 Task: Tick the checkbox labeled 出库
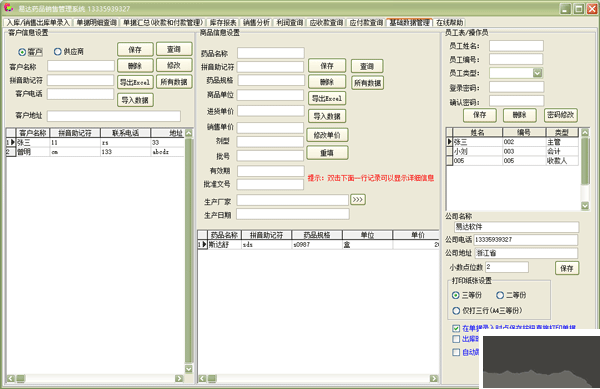(x=456, y=339)
